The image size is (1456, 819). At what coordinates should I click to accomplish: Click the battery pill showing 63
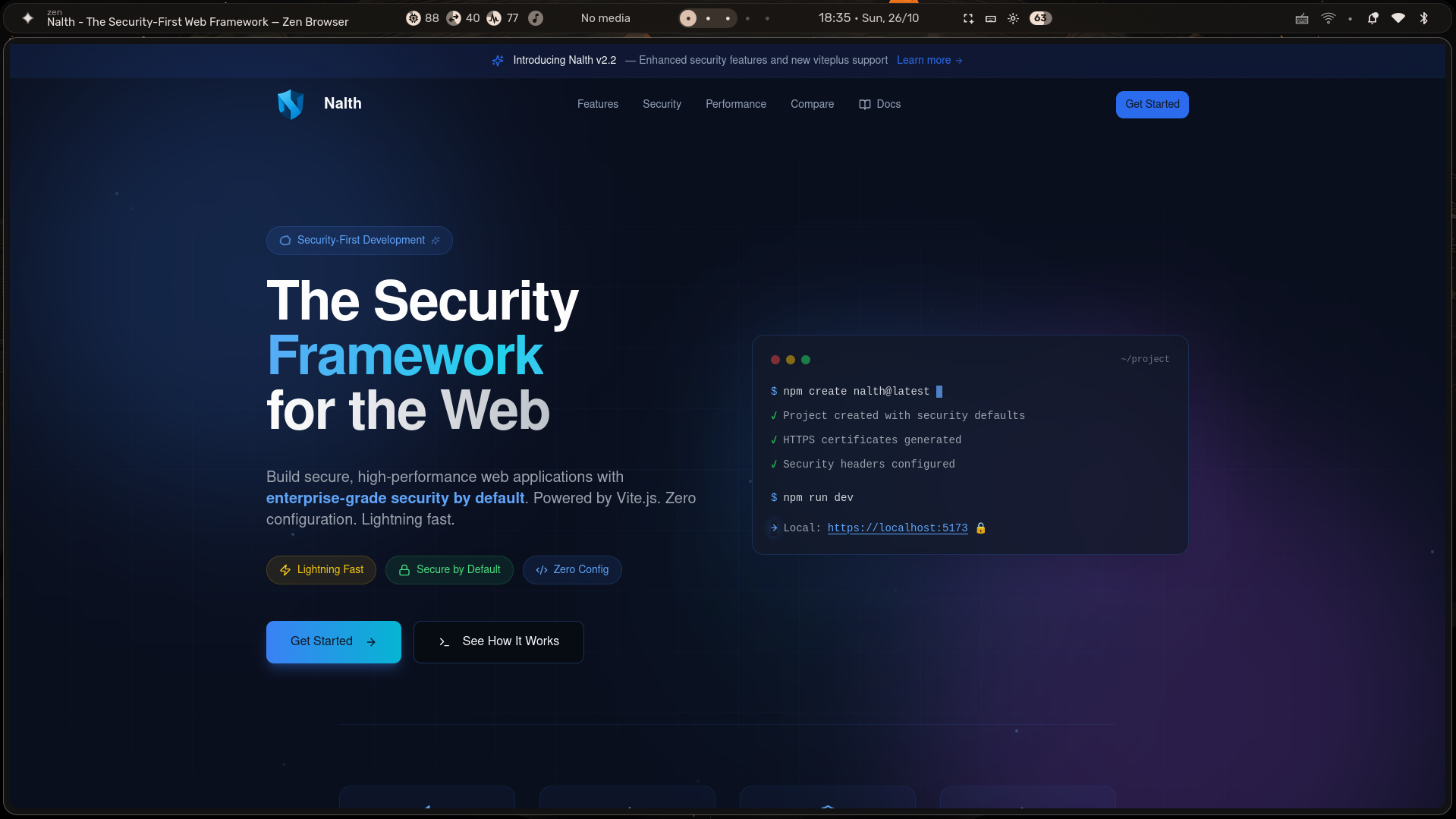(x=1040, y=18)
